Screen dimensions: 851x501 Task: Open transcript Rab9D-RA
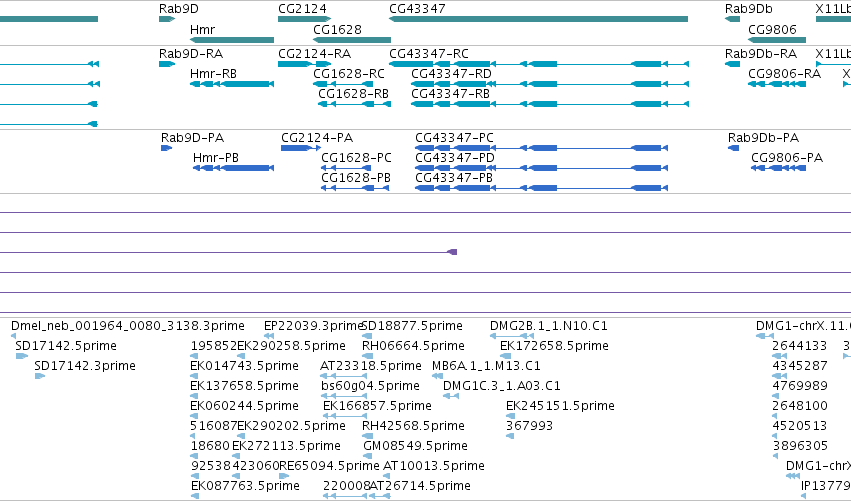pyautogui.click(x=191, y=54)
